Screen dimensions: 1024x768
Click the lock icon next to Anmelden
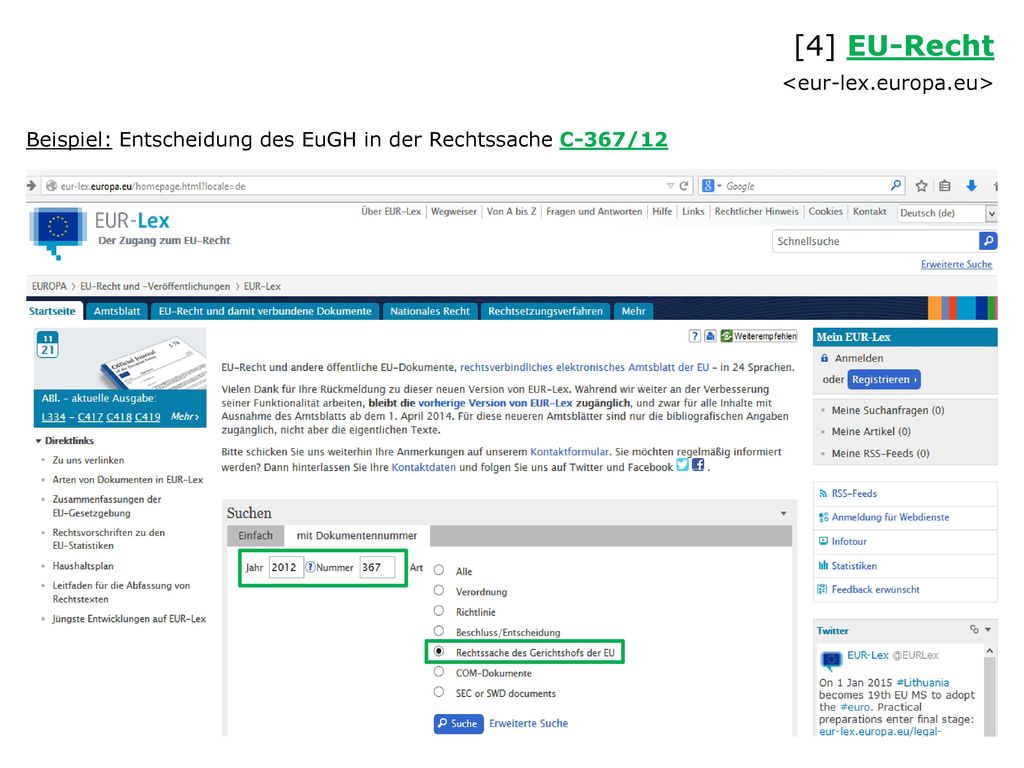click(824, 358)
